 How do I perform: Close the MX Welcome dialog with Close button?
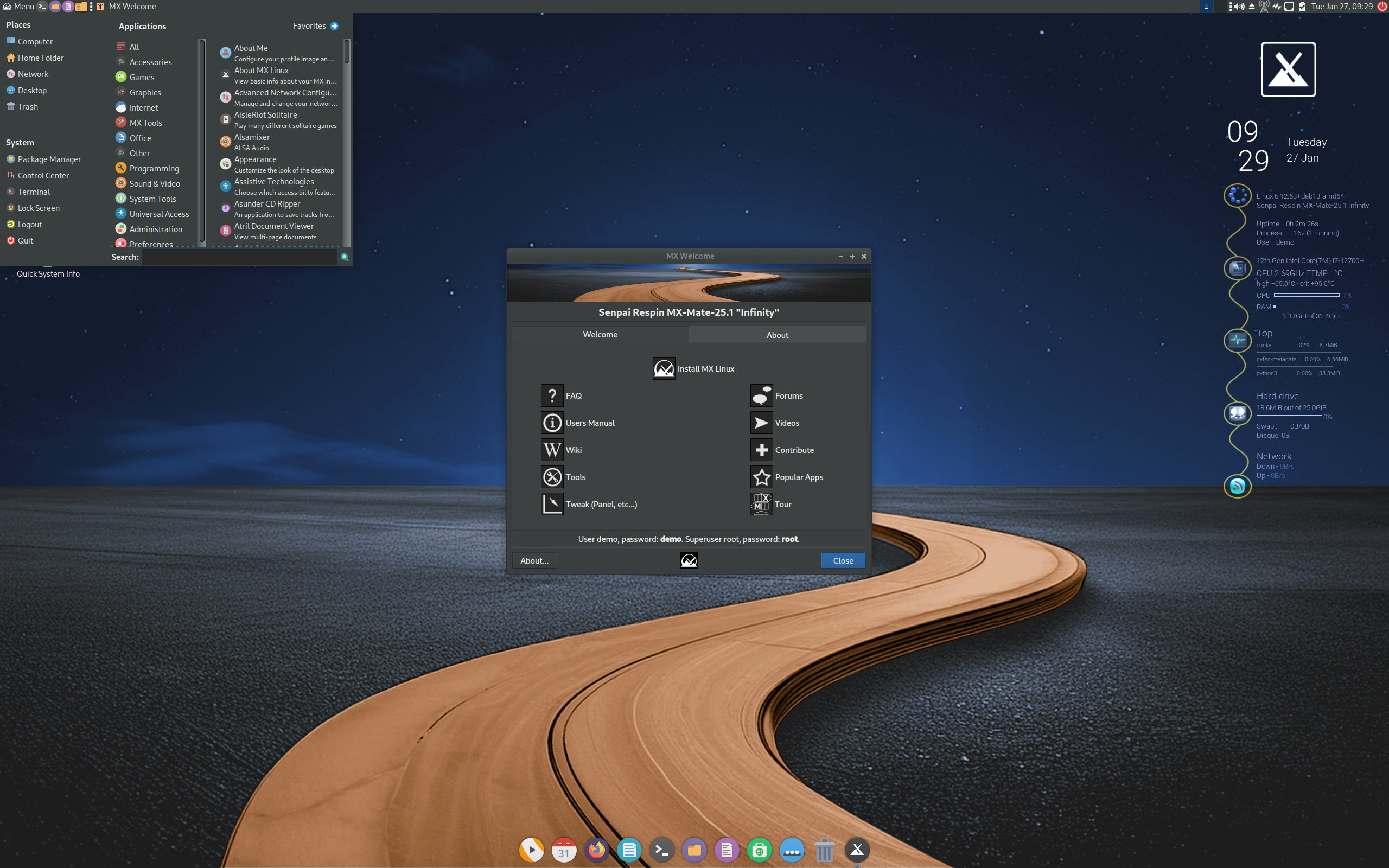(843, 560)
